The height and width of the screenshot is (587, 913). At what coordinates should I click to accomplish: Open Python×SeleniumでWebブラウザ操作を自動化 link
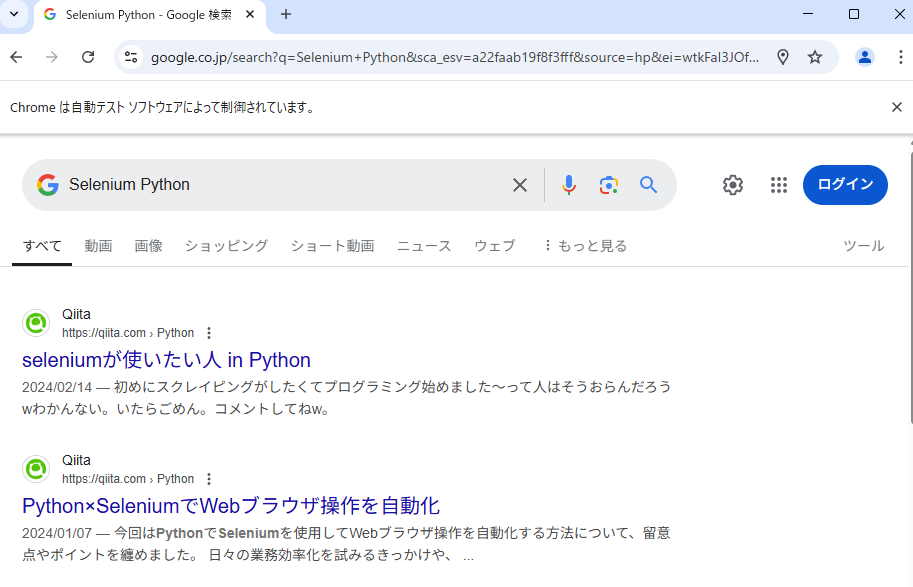[231, 506]
